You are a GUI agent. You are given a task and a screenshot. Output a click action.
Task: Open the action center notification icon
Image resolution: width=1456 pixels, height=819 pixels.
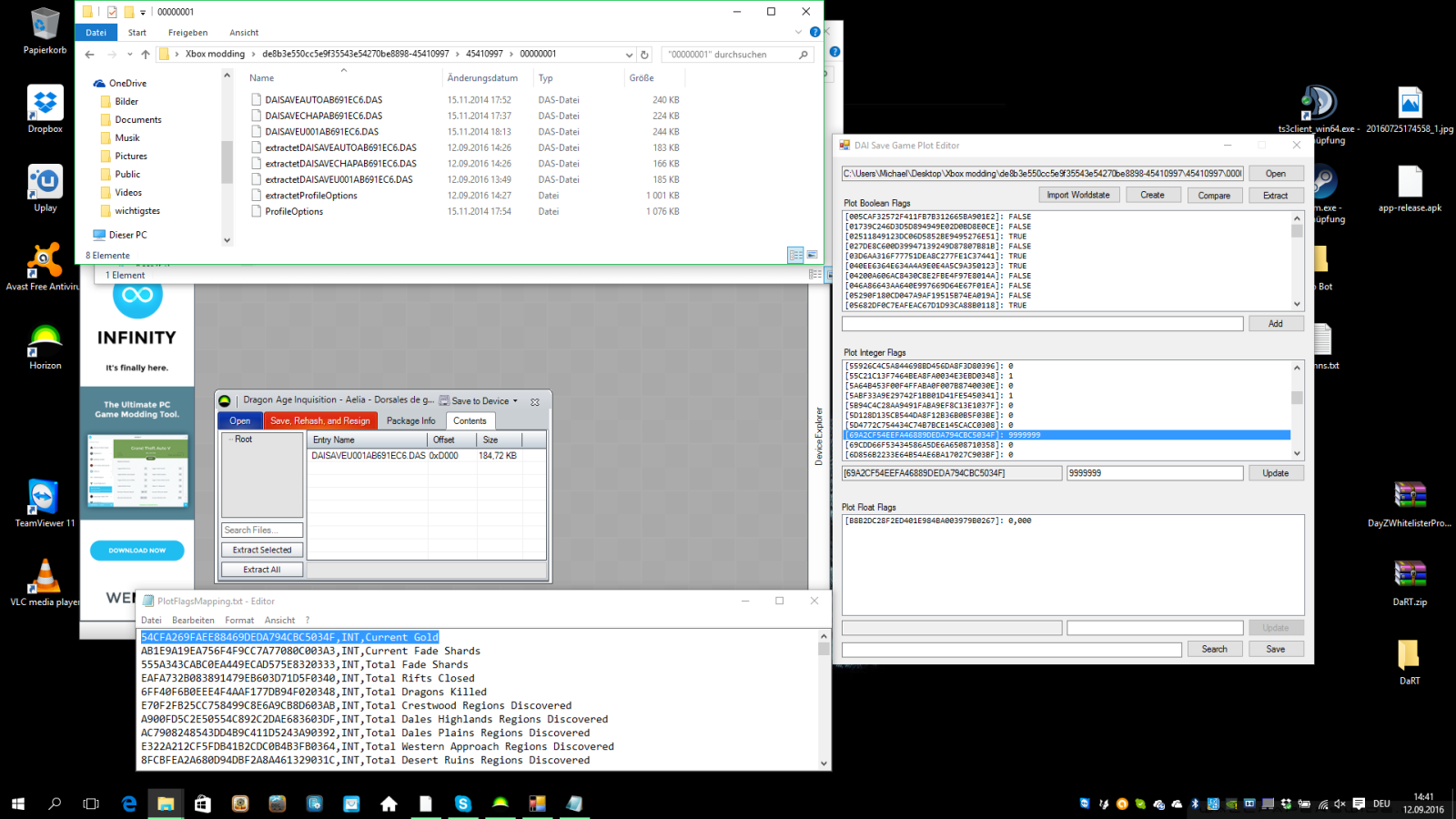click(1359, 804)
